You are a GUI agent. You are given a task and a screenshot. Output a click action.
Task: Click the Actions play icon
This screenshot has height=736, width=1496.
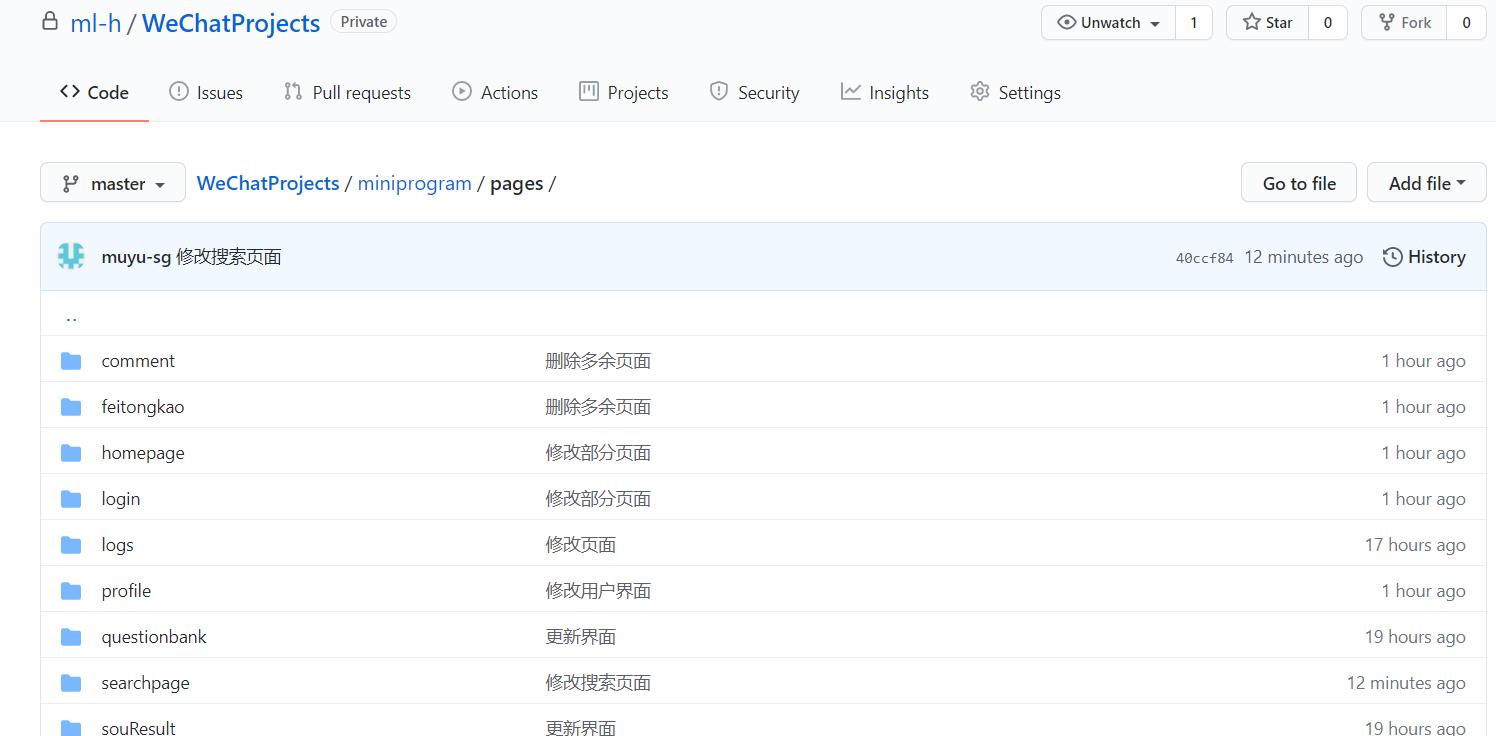[462, 92]
